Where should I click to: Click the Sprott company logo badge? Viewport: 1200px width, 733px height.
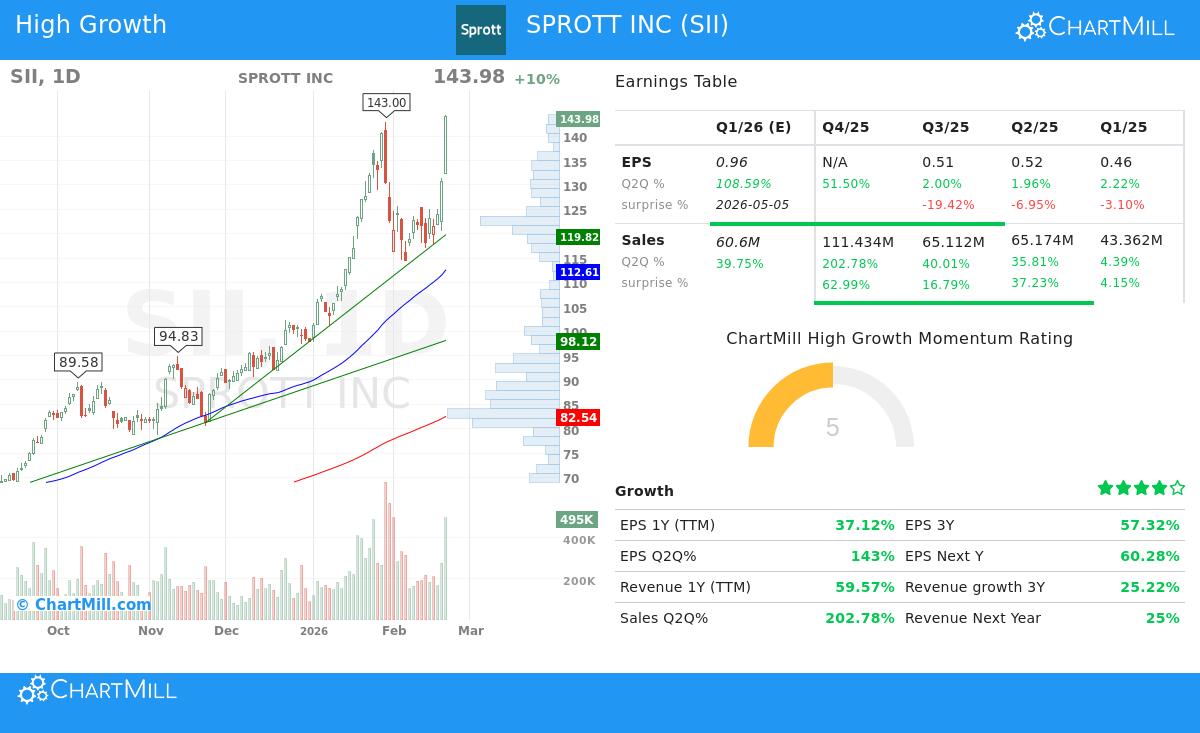coord(481,29)
